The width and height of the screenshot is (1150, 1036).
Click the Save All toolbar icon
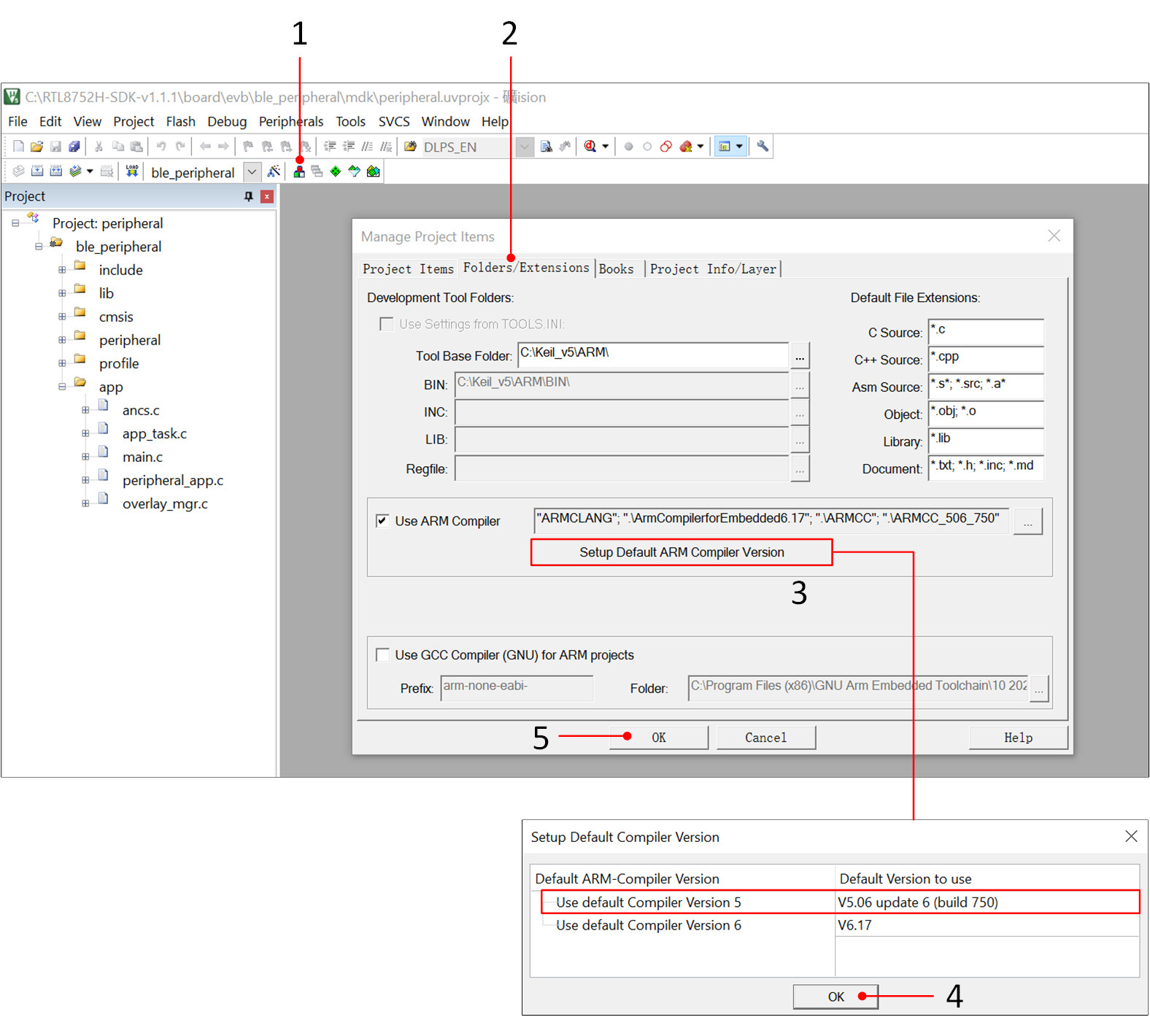pyautogui.click(x=74, y=147)
